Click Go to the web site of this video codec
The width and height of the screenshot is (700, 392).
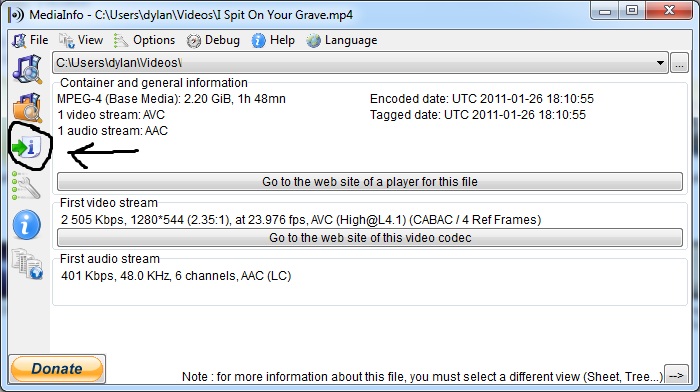(x=370, y=238)
